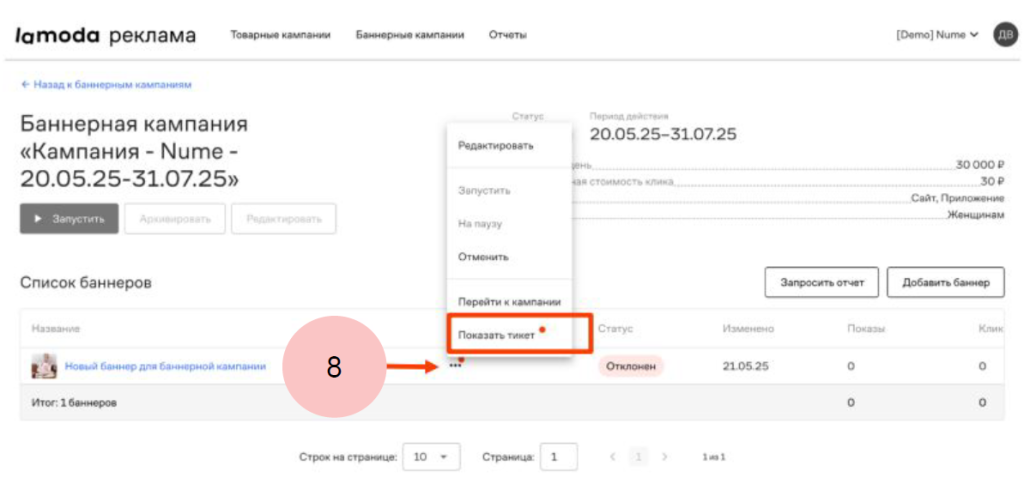Open Баннерные кампании tab
This screenshot has width=1024, height=484.
409,35
